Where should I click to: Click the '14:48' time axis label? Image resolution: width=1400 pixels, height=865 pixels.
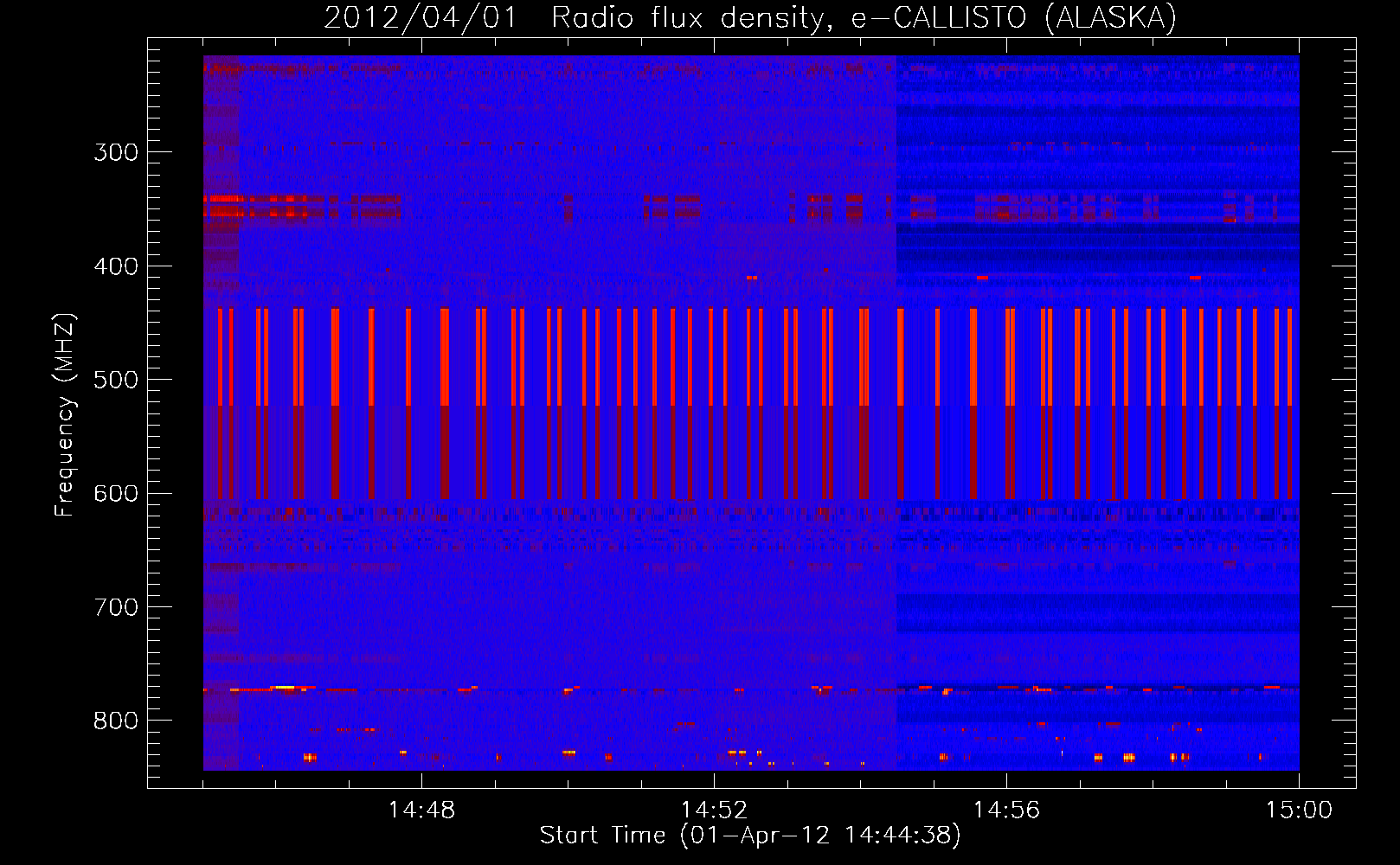tap(421, 811)
